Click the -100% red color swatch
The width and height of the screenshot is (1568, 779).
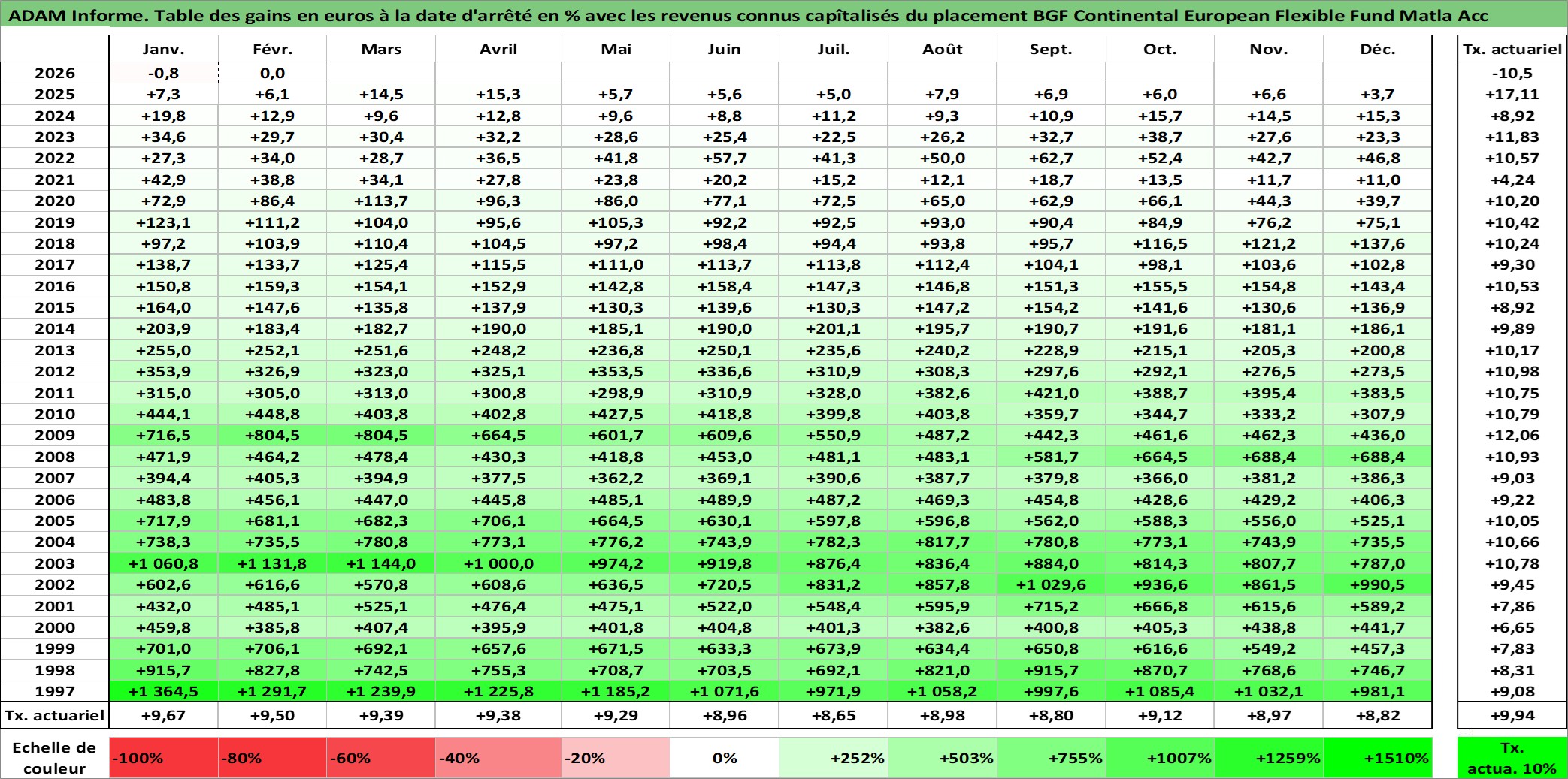[163, 758]
